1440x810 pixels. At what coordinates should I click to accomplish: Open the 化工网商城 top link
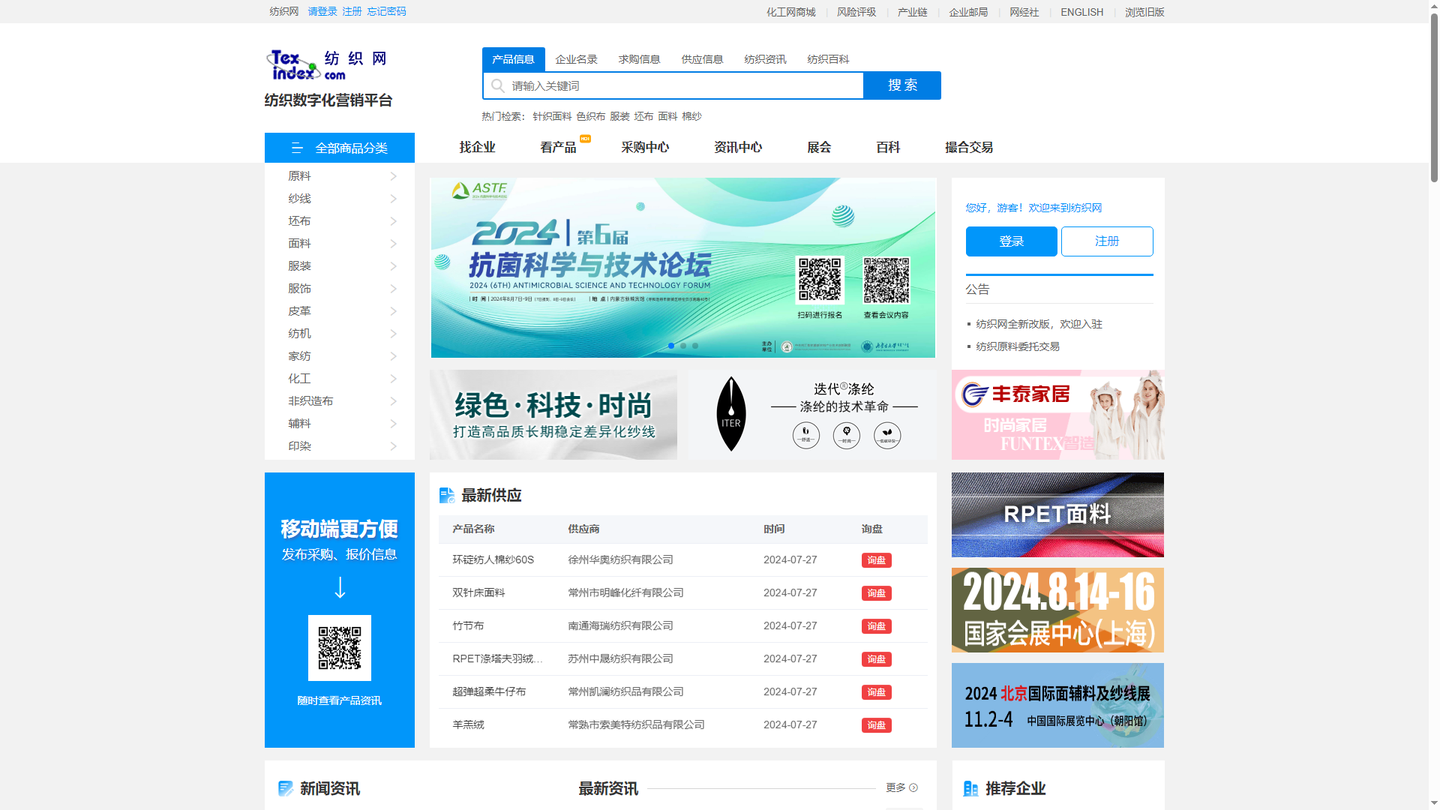(x=791, y=12)
